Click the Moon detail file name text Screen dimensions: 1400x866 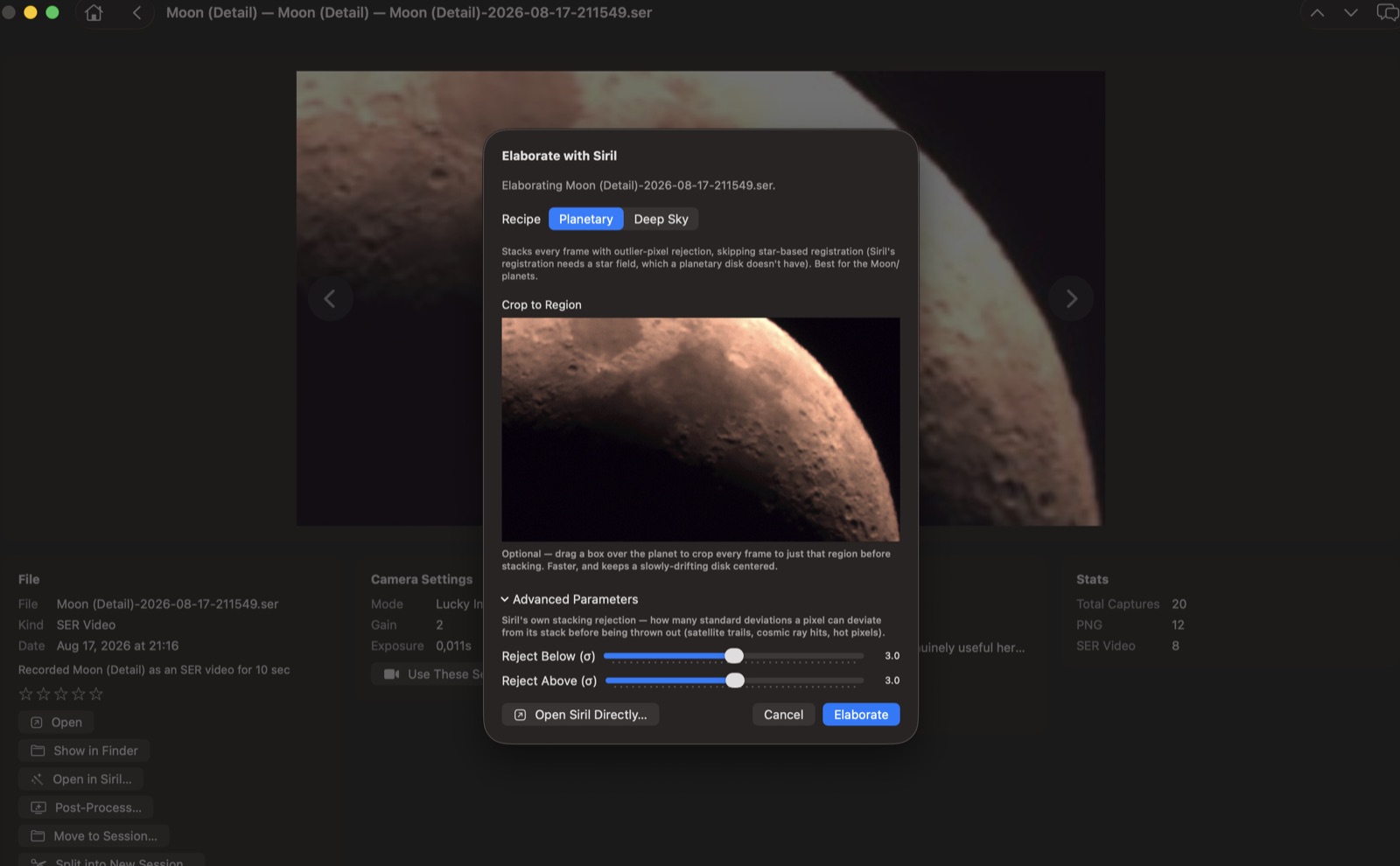[x=167, y=604]
